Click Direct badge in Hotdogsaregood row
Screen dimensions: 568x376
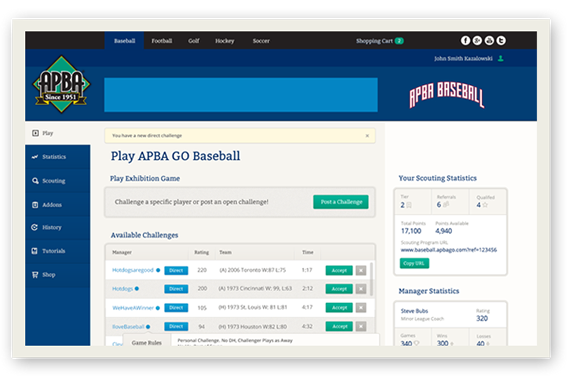pos(176,271)
